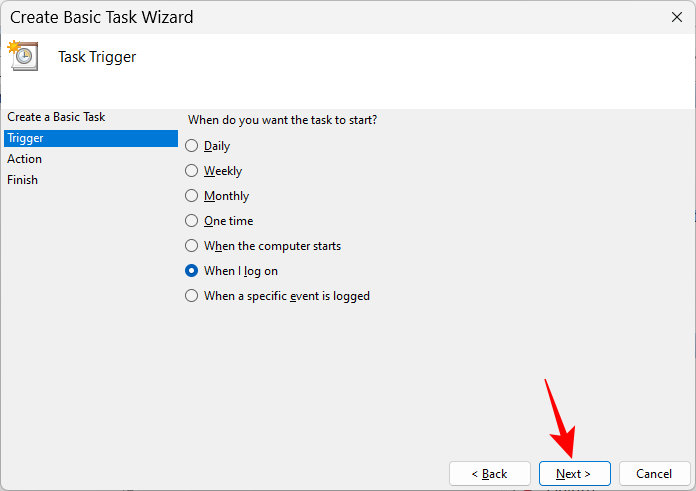
Task: Click the Task Trigger clock icon
Action: click(24, 56)
